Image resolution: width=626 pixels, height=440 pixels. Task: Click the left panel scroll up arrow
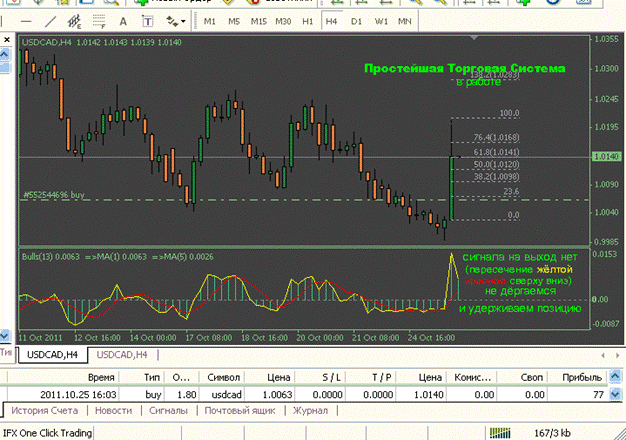4,54
